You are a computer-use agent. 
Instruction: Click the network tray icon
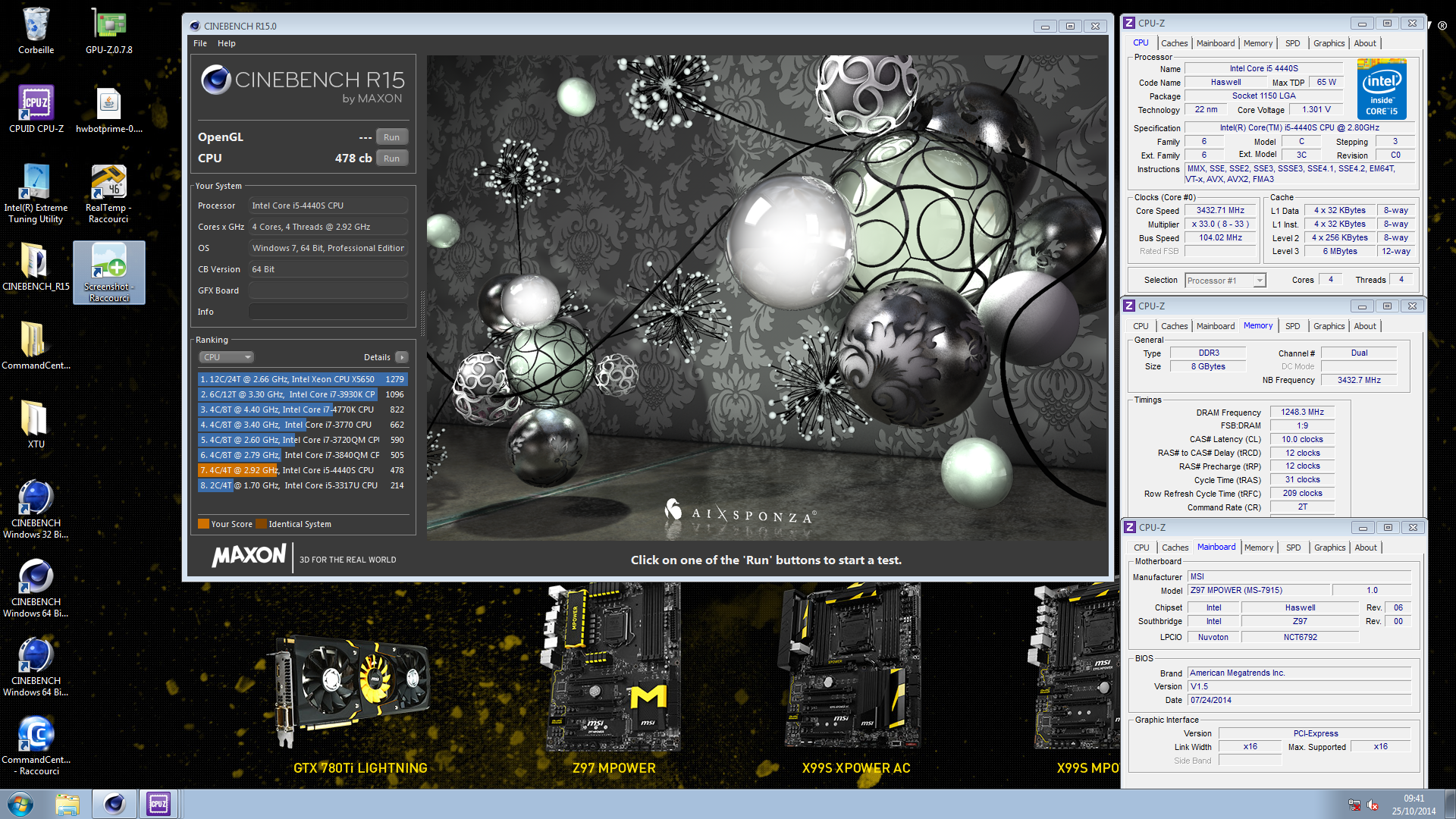pyautogui.click(x=1354, y=805)
